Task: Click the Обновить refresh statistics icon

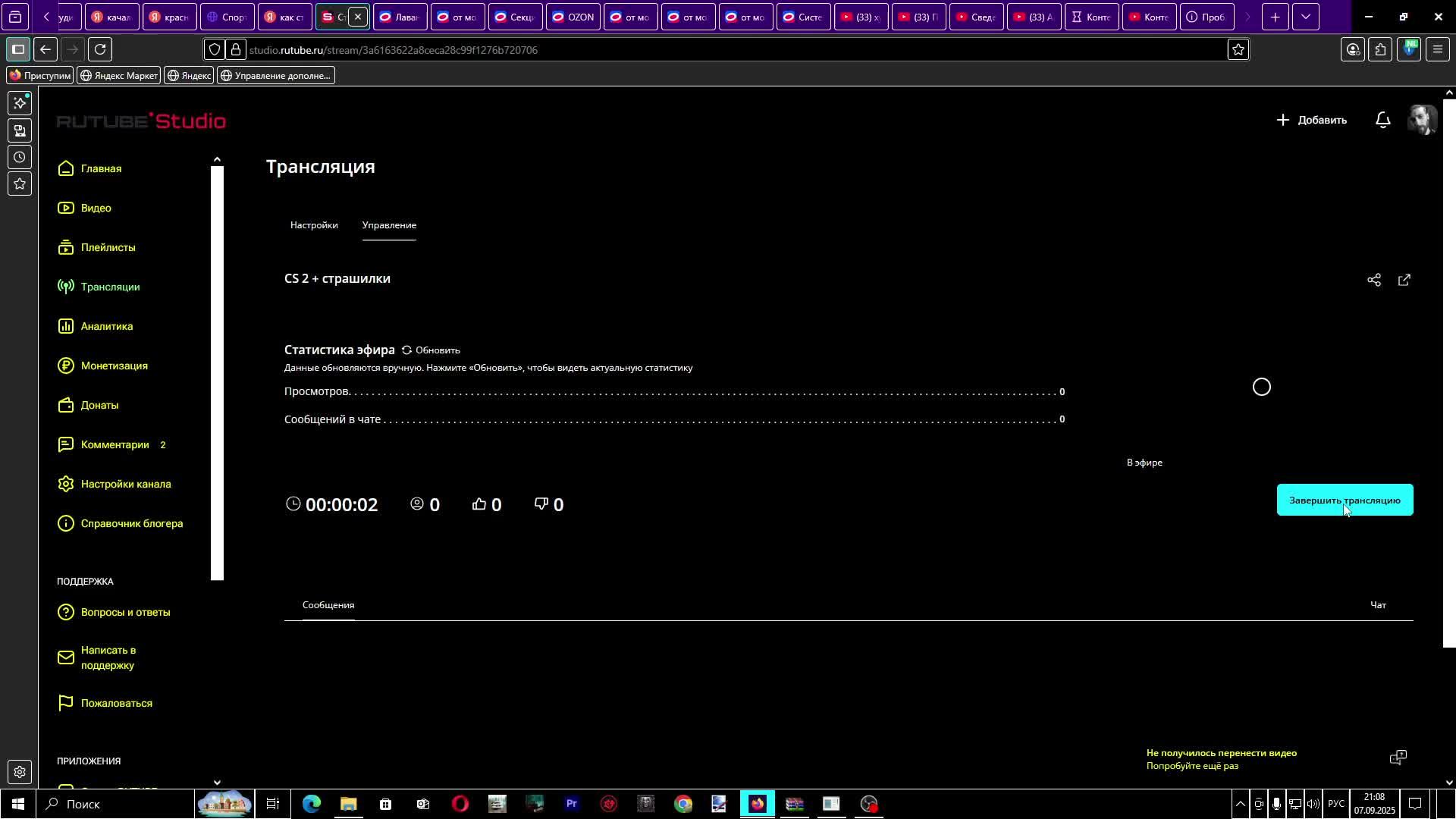Action: [407, 350]
